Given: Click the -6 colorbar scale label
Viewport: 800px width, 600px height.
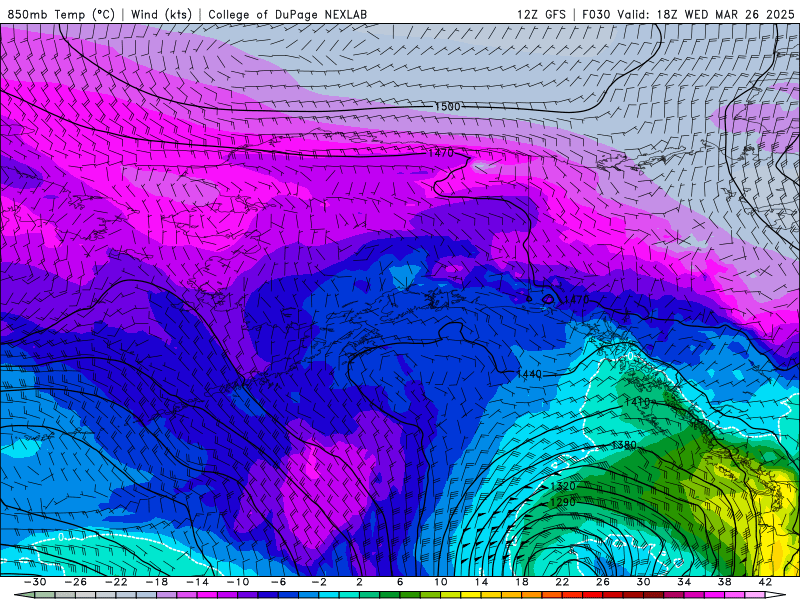Looking at the screenshot, I should (279, 582).
